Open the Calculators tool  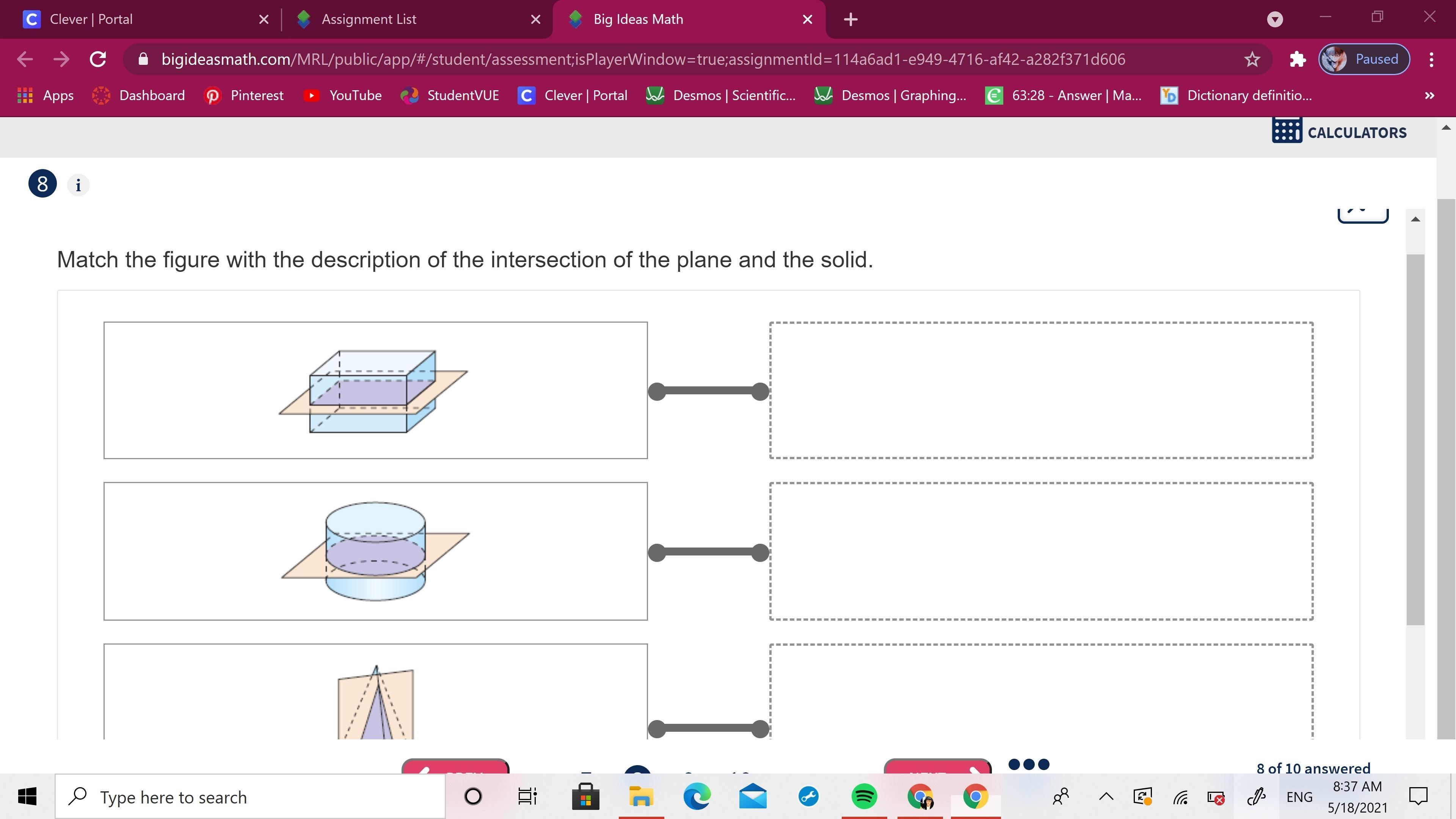click(x=1339, y=132)
